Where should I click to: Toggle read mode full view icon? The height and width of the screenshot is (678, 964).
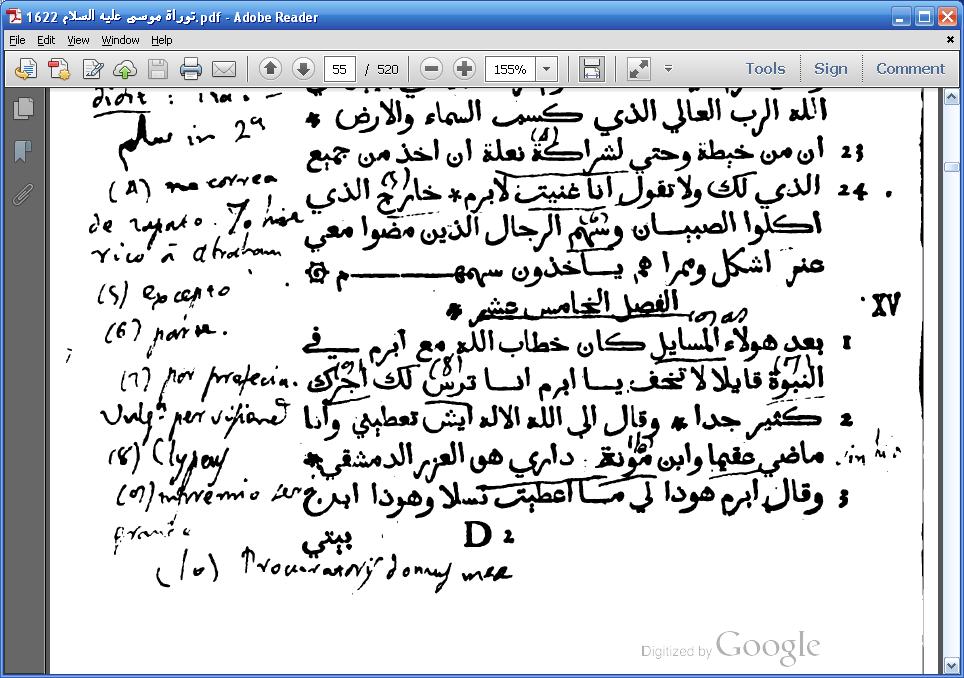tap(637, 69)
